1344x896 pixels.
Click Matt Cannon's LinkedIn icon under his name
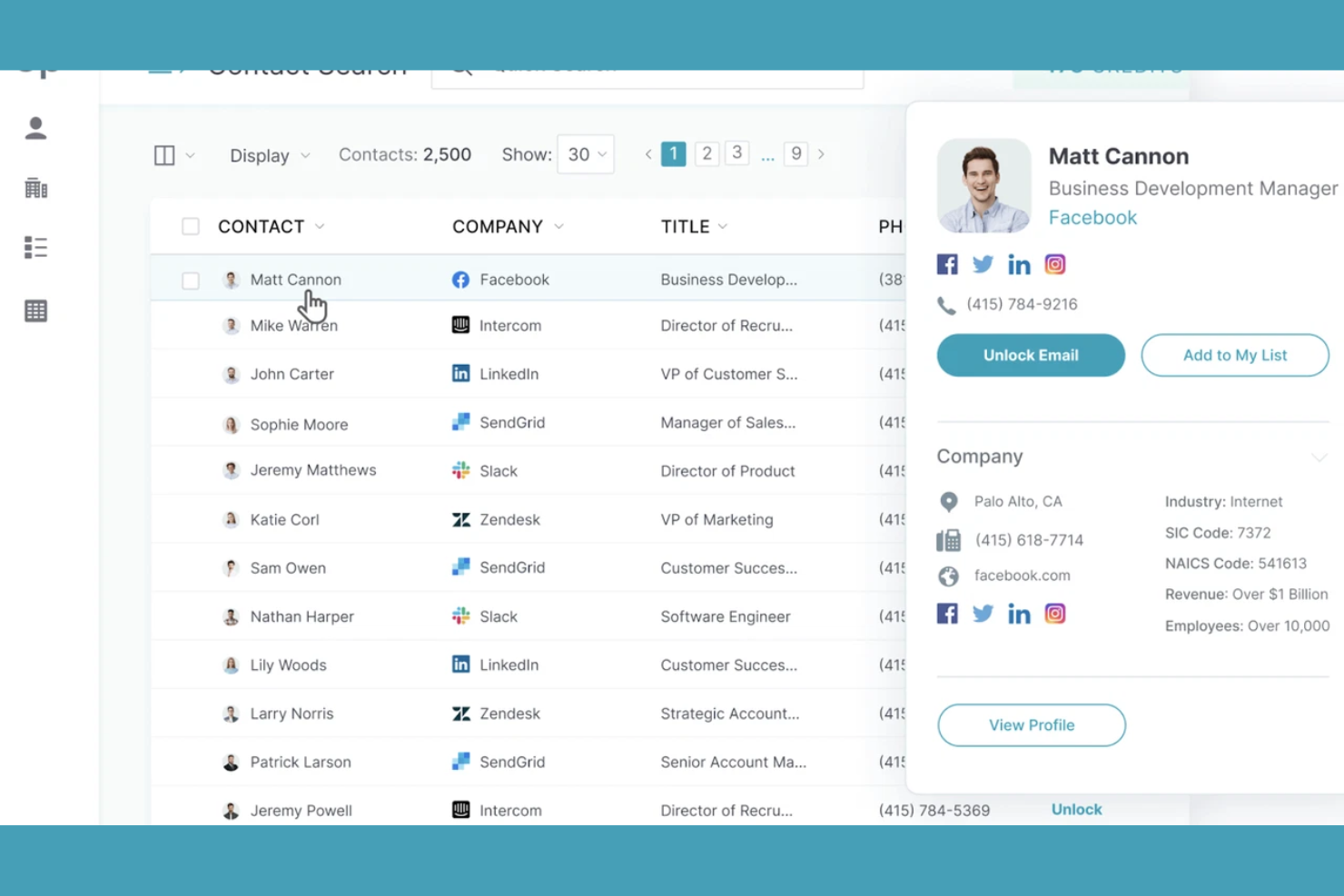click(x=1019, y=264)
